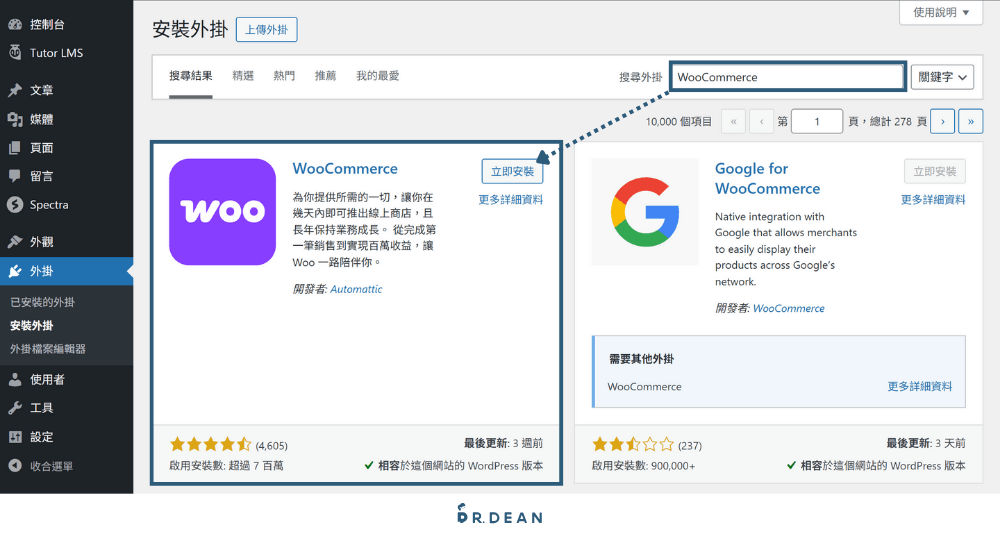Open the 關鍵字 search type dropdown
The width and height of the screenshot is (1000, 540).
coord(942,77)
